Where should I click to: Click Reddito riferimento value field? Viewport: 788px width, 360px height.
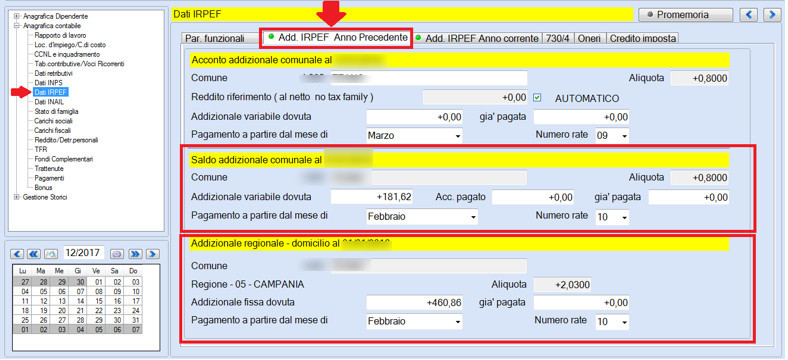475,98
